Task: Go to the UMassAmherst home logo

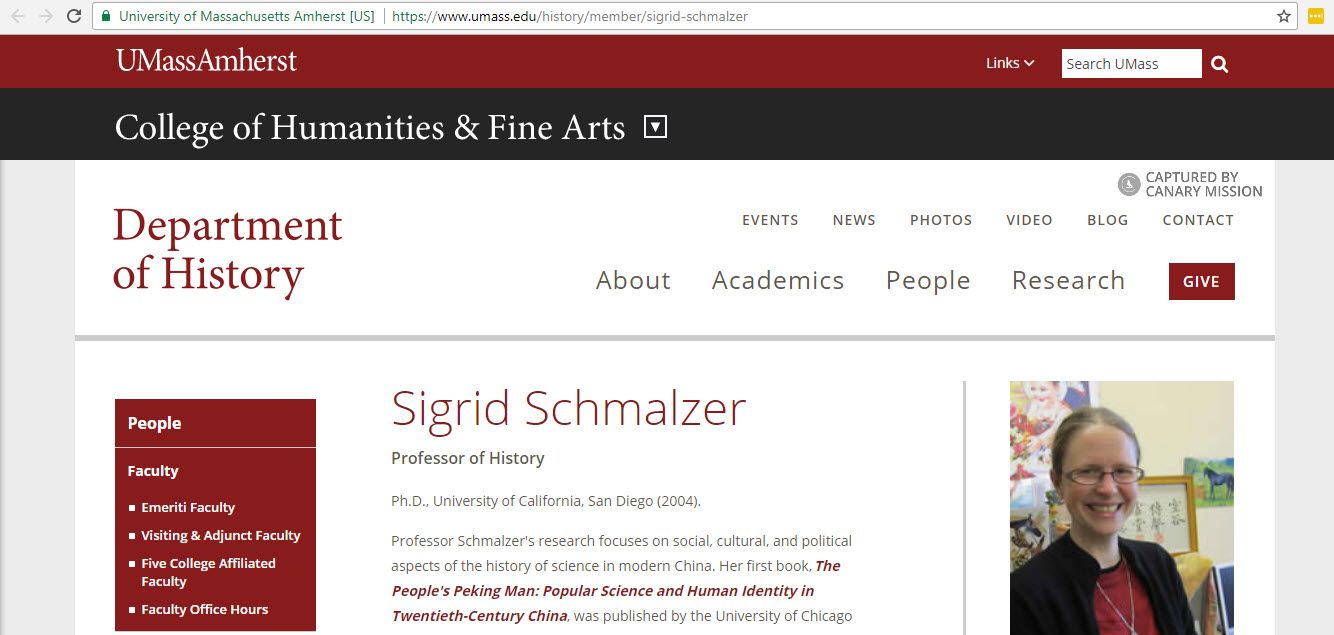Action: (x=206, y=61)
